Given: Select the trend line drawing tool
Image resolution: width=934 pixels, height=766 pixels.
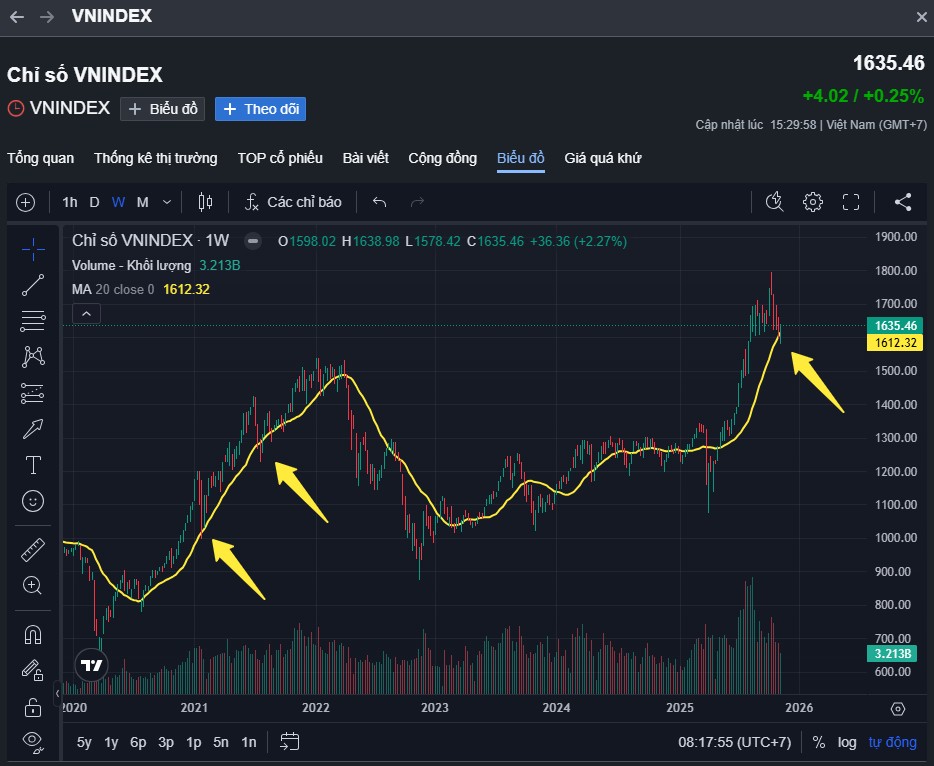Looking at the screenshot, I should [x=33, y=285].
